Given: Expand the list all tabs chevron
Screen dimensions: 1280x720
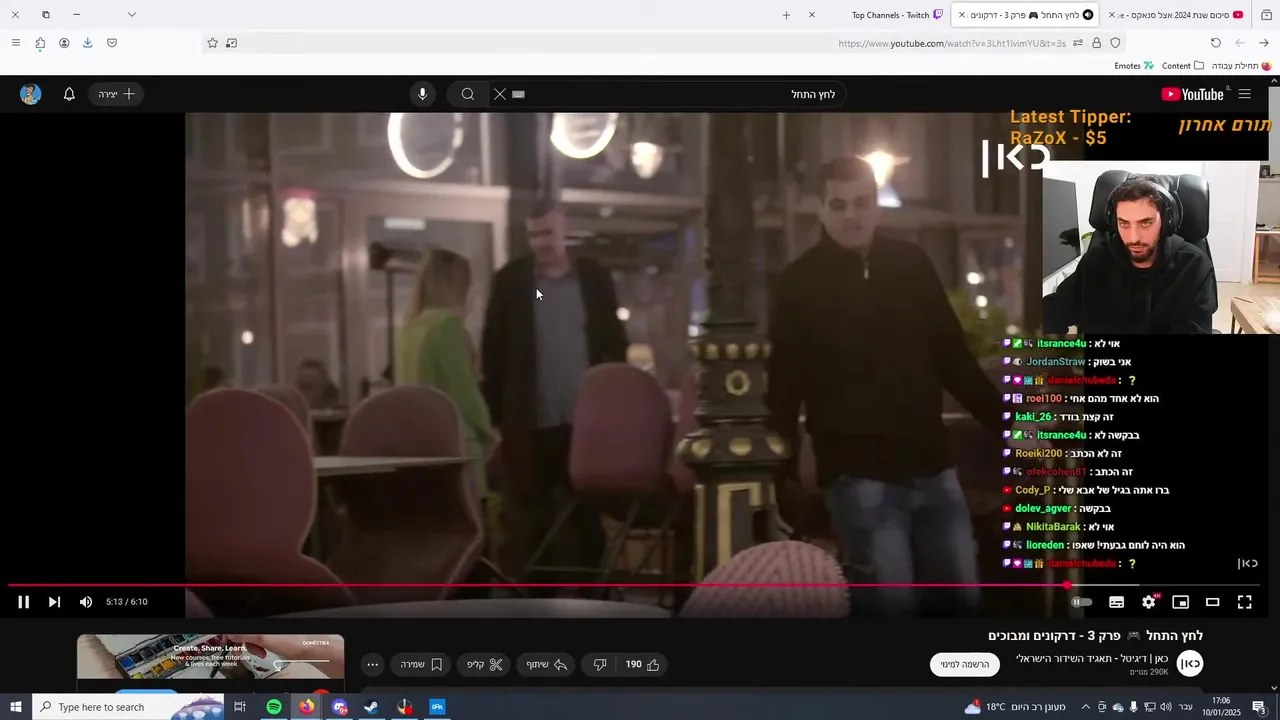Looking at the screenshot, I should [131, 15].
